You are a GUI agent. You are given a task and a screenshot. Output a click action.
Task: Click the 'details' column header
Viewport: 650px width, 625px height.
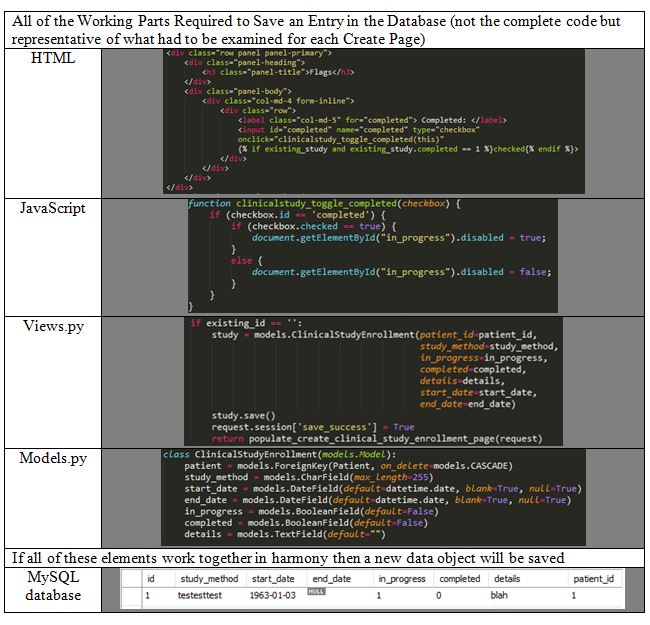507,579
